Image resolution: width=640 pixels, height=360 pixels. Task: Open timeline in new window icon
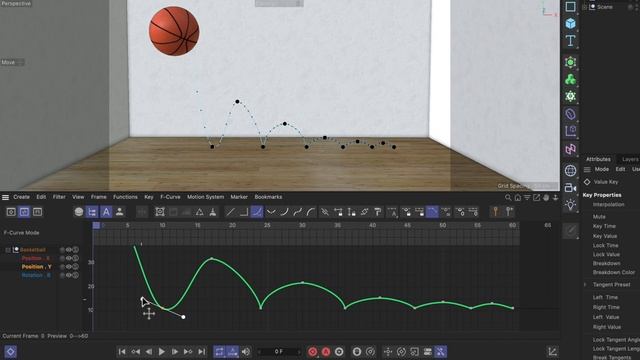click(x=536, y=198)
